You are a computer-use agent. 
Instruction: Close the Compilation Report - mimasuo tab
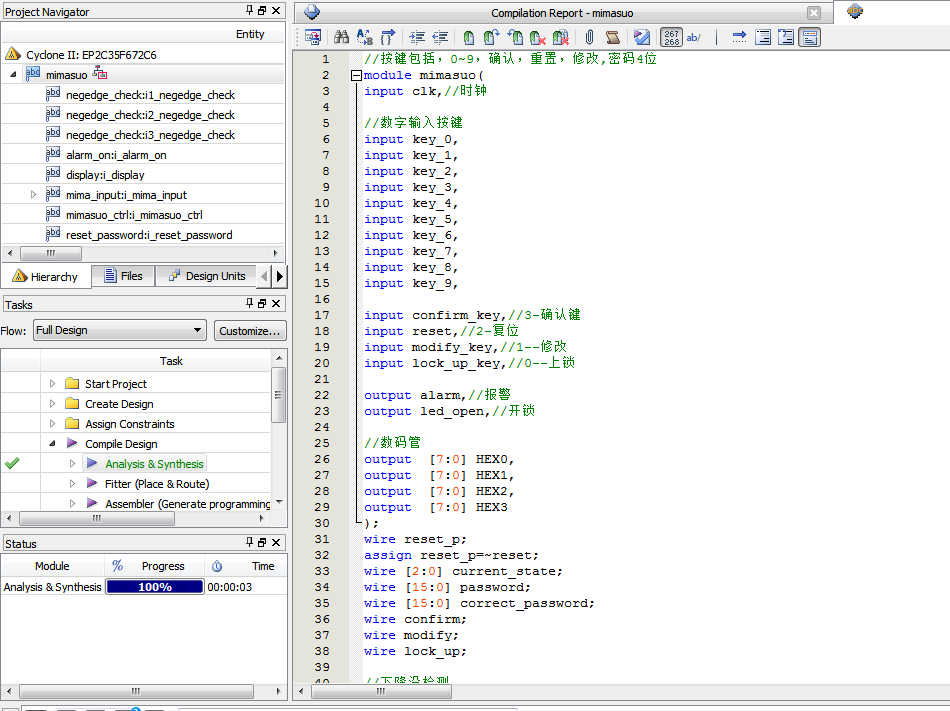click(x=814, y=13)
